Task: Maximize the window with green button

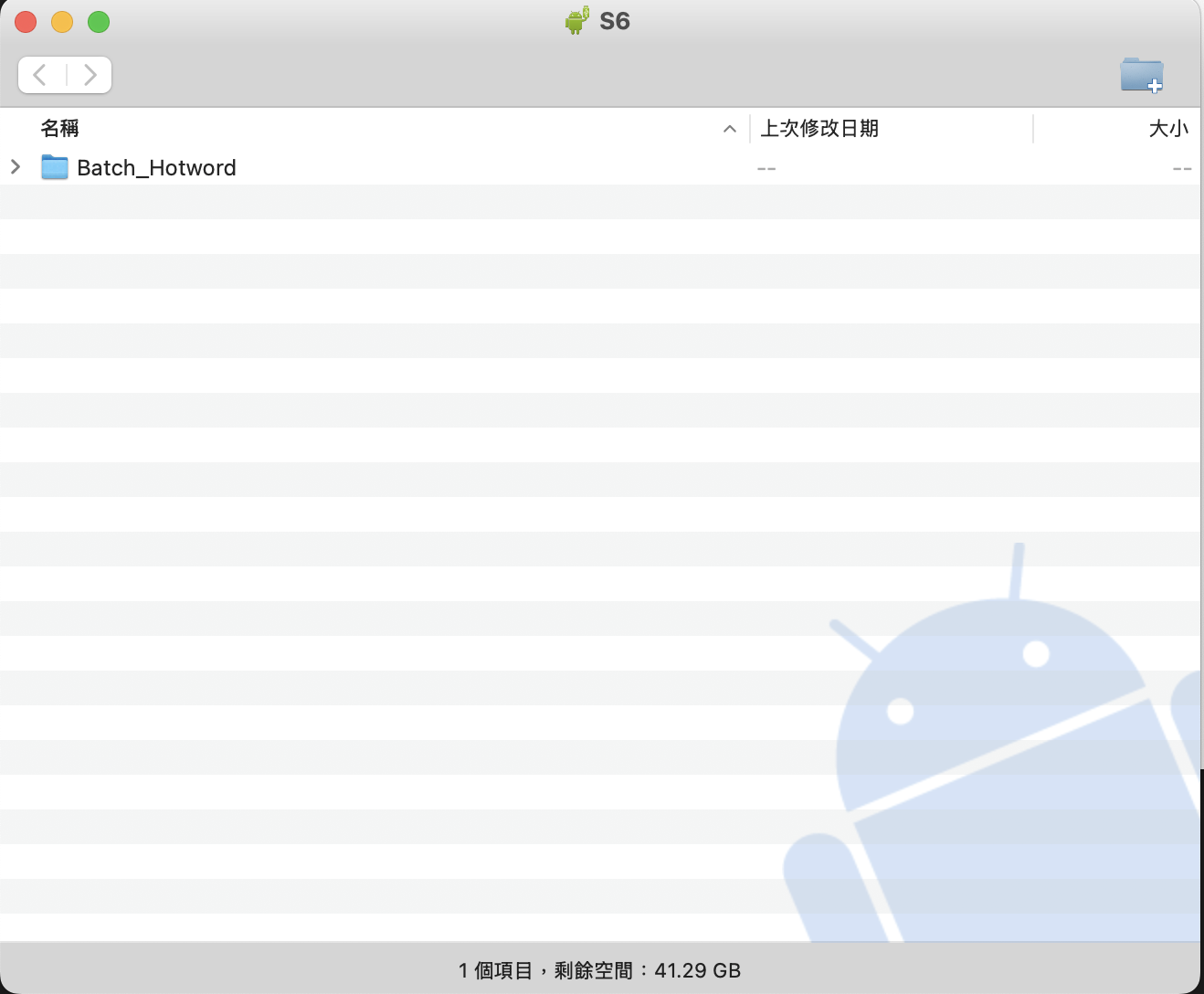Action: 99,22
